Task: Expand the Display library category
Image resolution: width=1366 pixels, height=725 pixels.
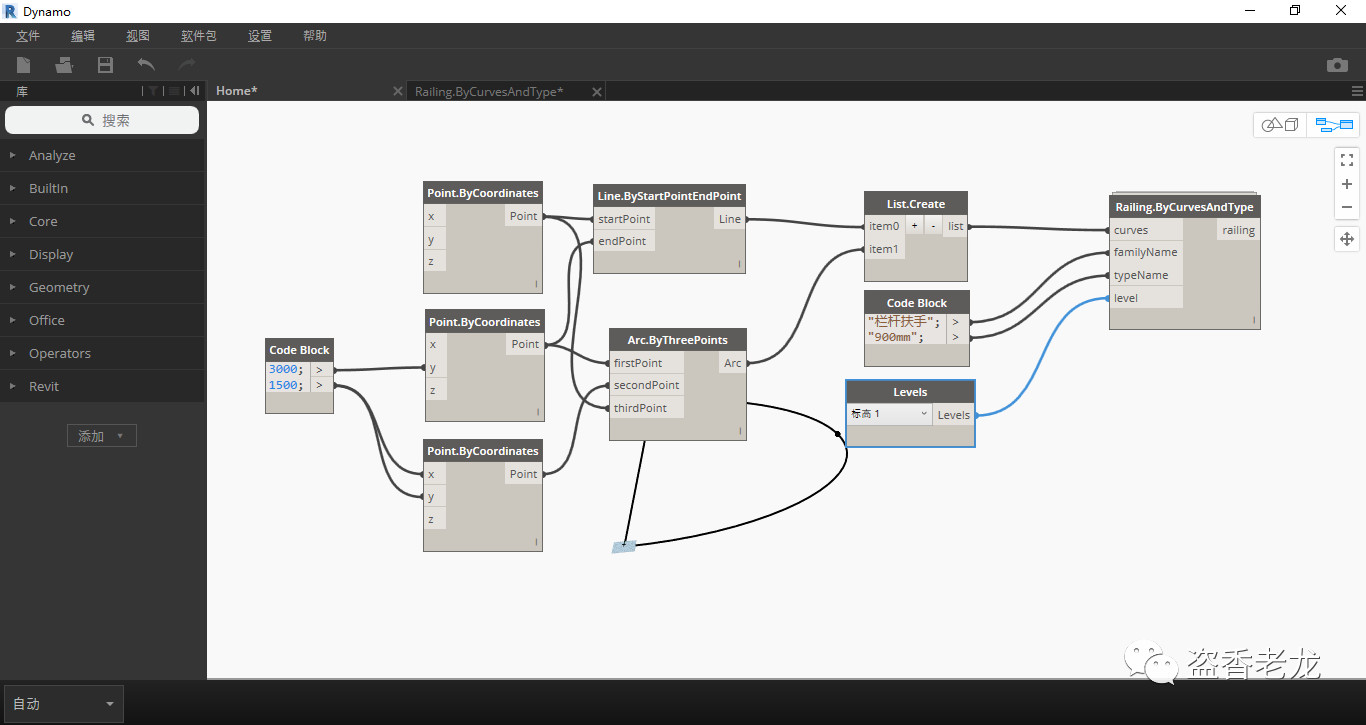Action: tap(102, 254)
